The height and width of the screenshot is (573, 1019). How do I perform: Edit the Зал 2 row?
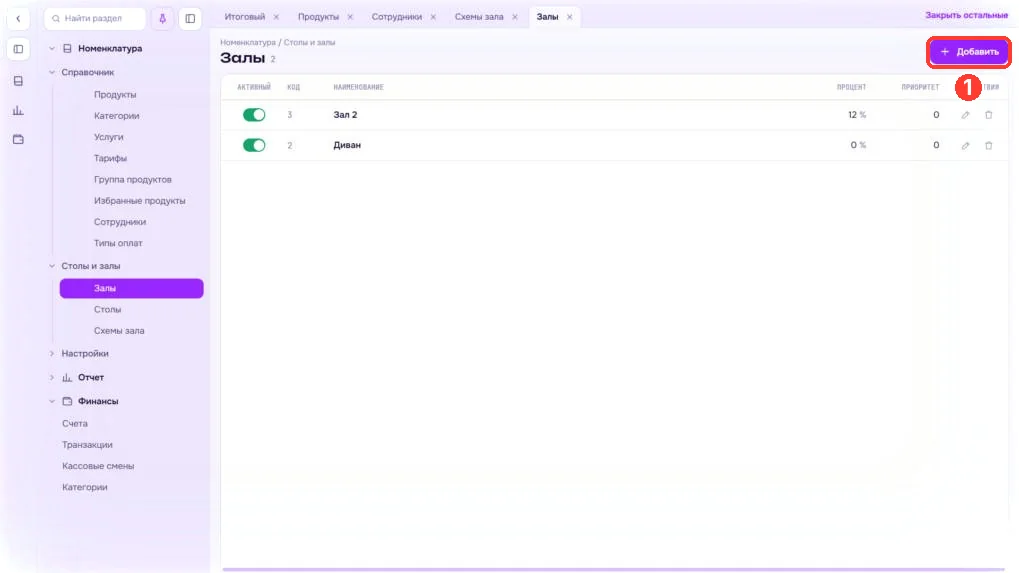click(965, 115)
